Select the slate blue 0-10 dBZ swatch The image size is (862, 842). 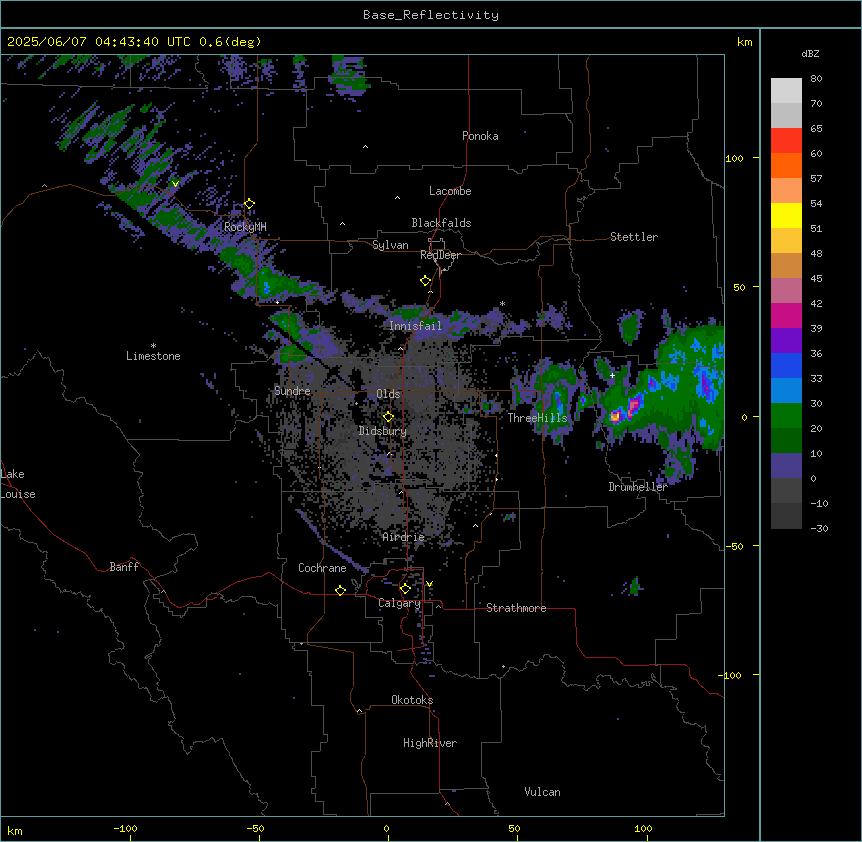pyautogui.click(x=786, y=466)
